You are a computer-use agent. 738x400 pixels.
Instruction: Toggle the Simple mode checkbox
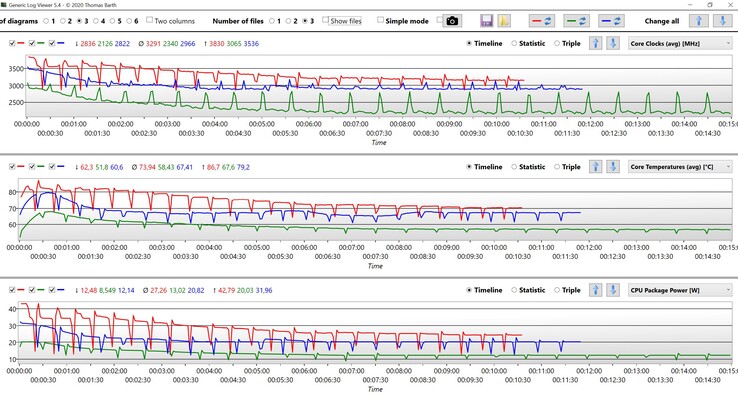(380, 21)
